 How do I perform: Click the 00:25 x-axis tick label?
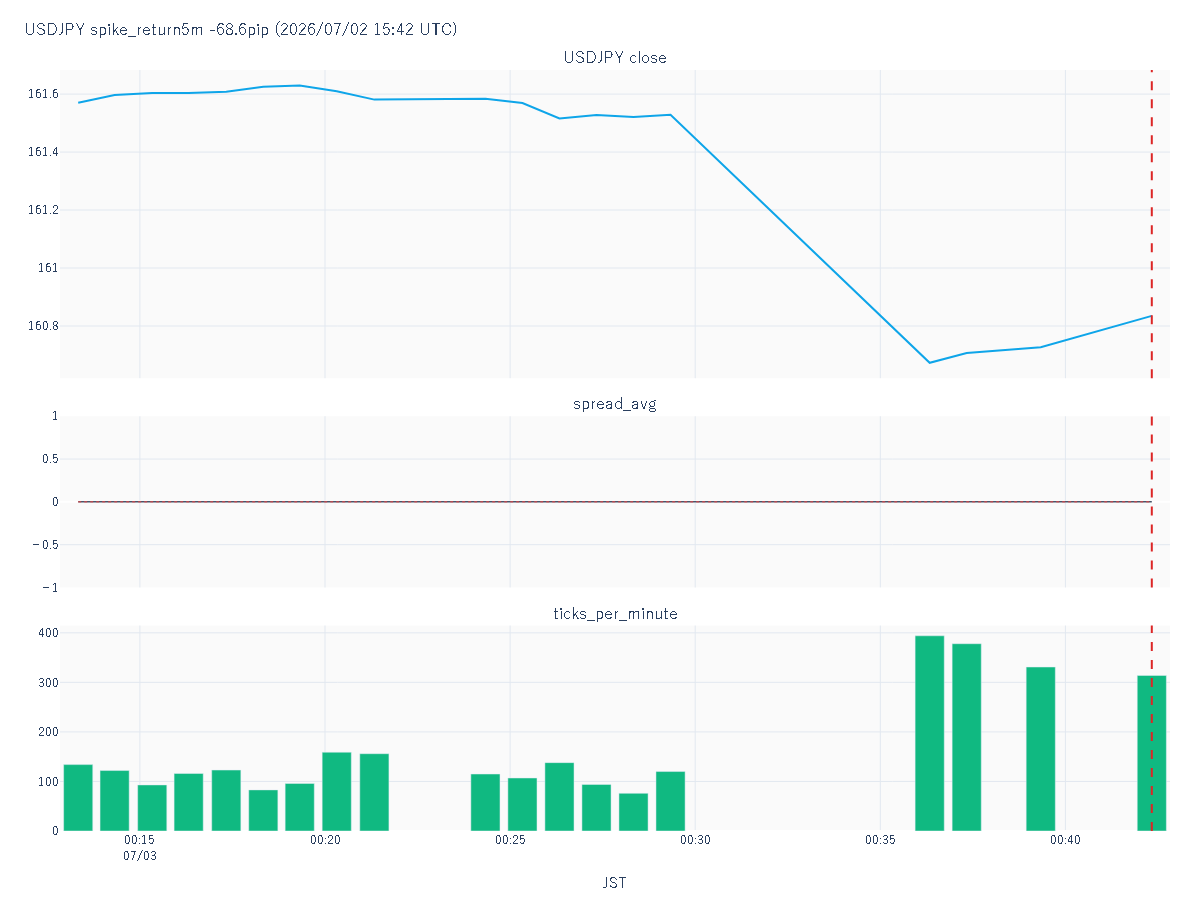click(x=510, y=840)
